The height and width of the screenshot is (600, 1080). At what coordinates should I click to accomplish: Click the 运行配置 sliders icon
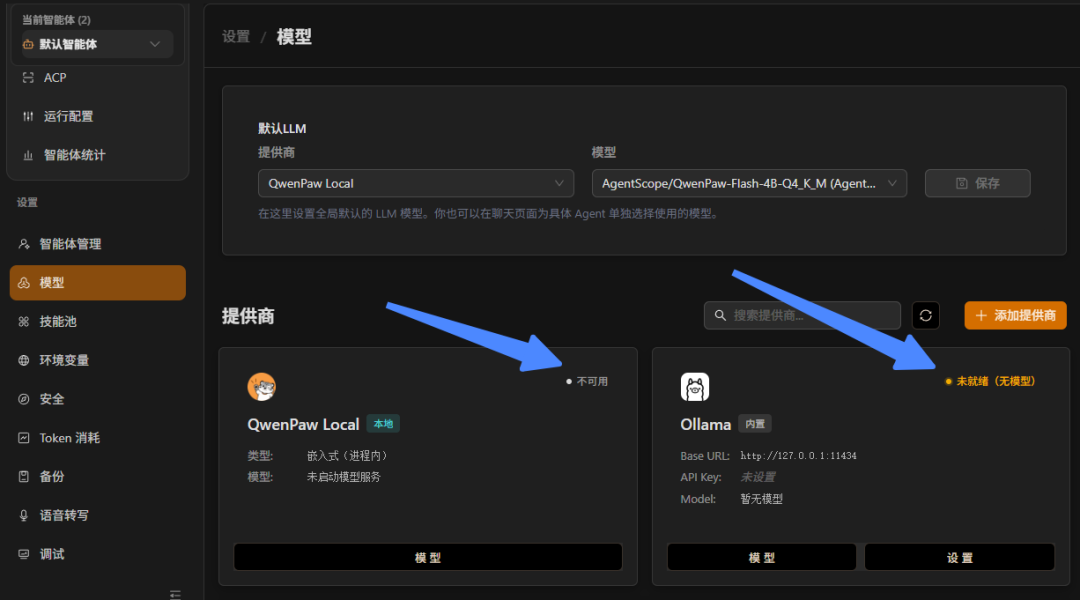click(28, 116)
